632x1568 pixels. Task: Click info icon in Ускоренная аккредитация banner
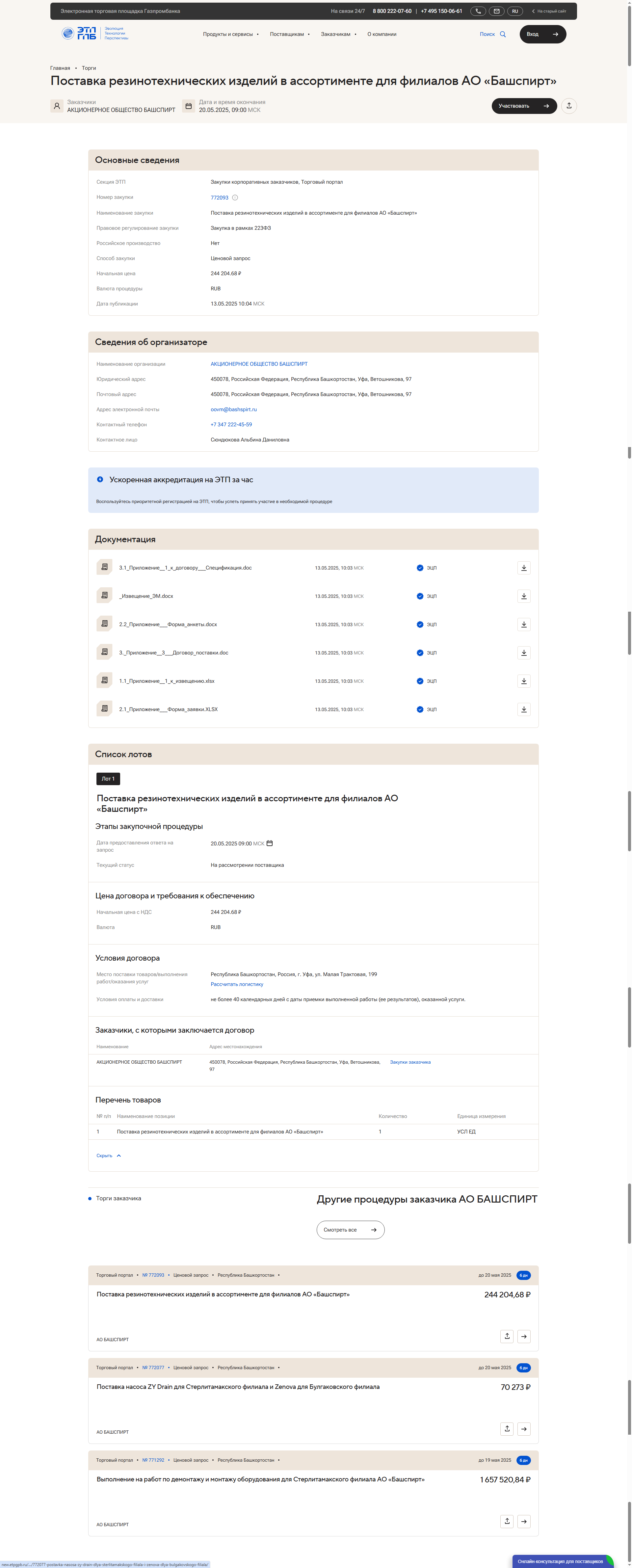click(100, 480)
